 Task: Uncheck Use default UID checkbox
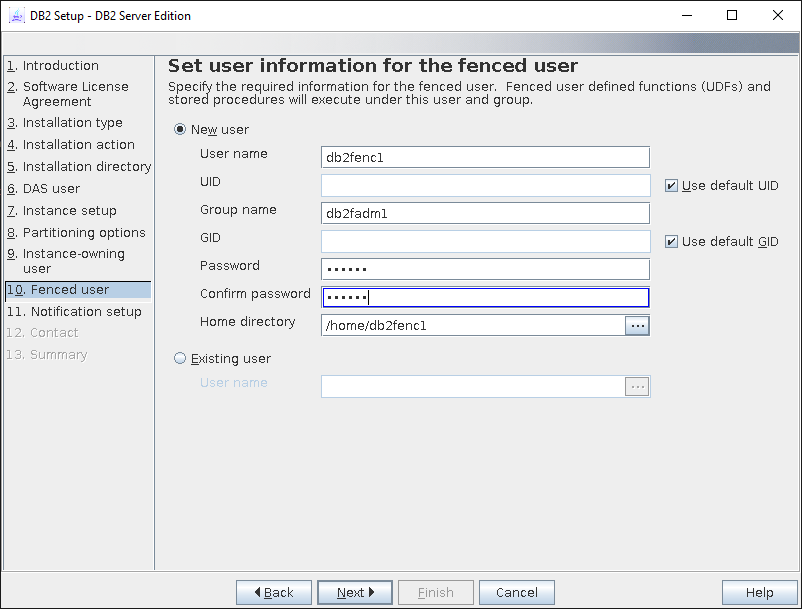[672, 186]
